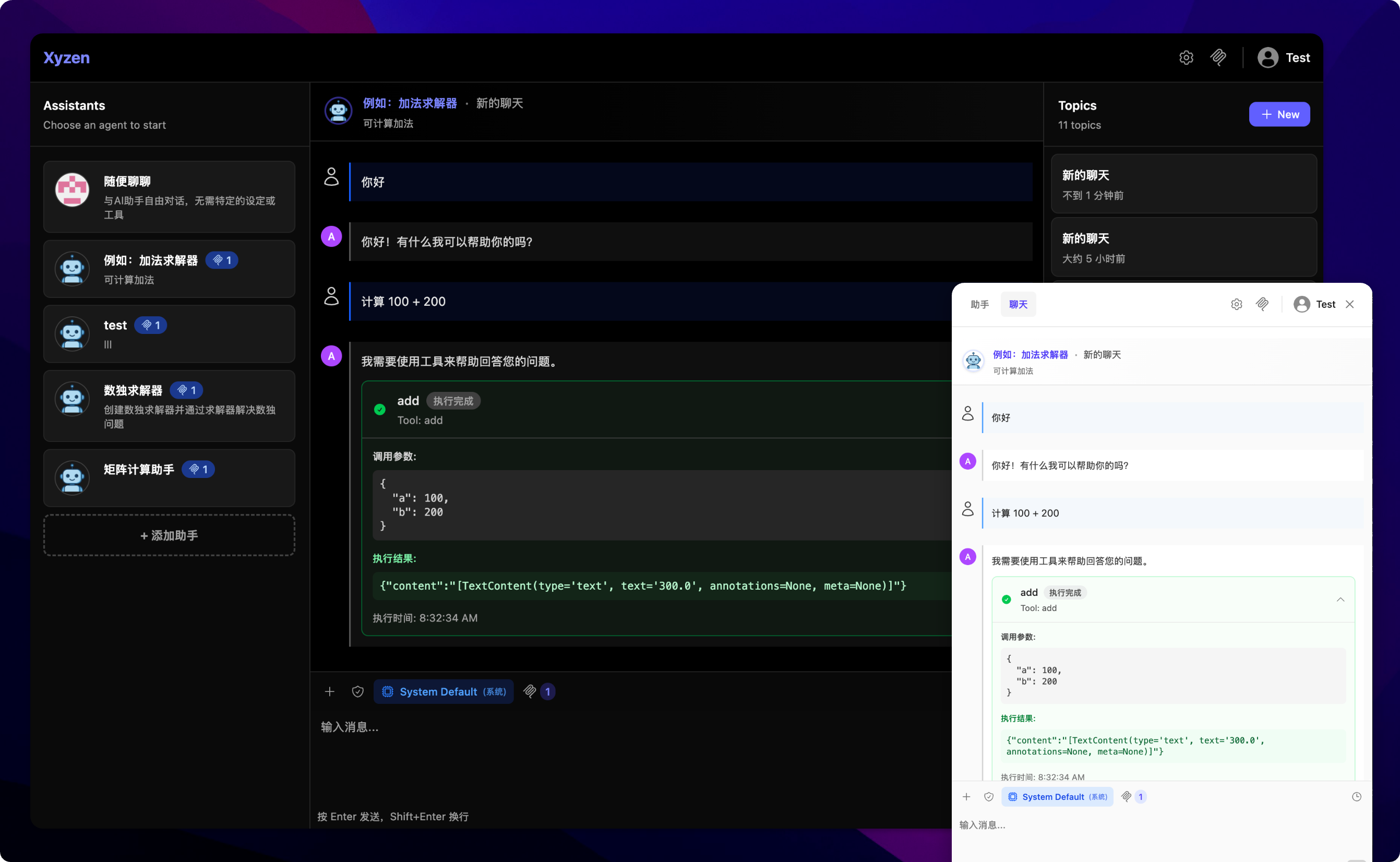This screenshot has width=1400, height=862.
Task: Select the 聊天 tab in popup
Action: click(x=1018, y=304)
